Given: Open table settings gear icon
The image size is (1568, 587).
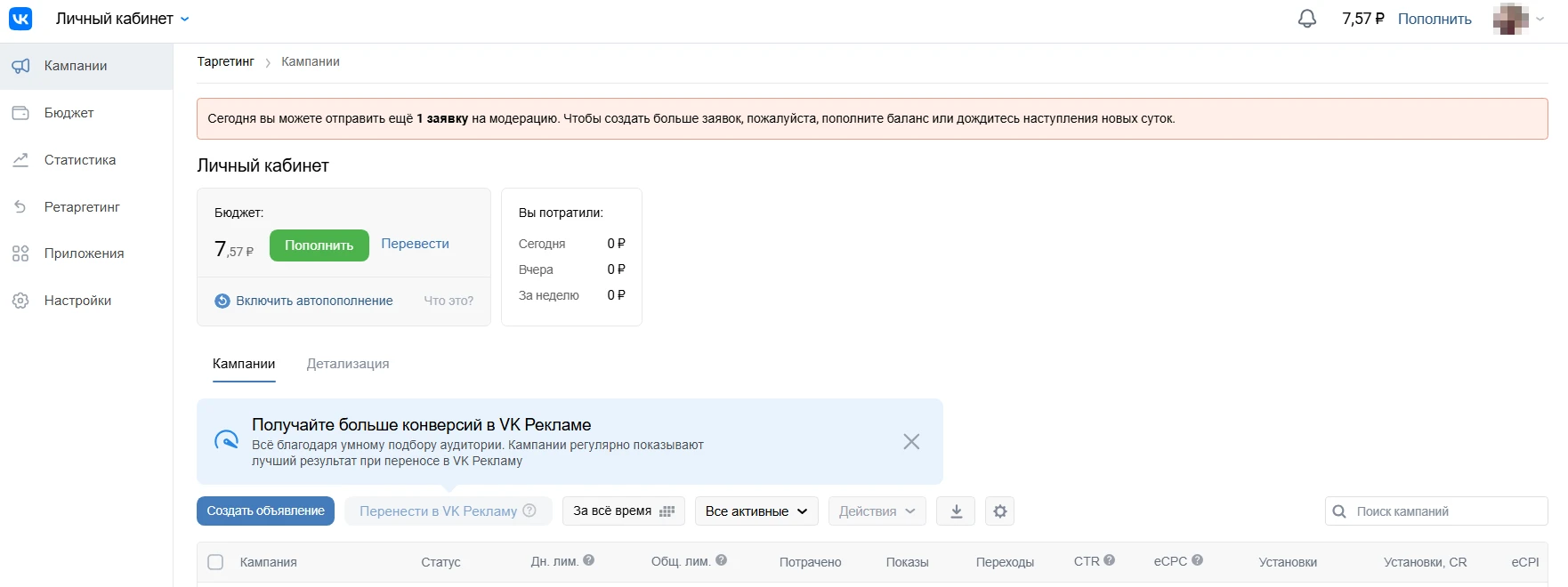Looking at the screenshot, I should tap(1000, 511).
